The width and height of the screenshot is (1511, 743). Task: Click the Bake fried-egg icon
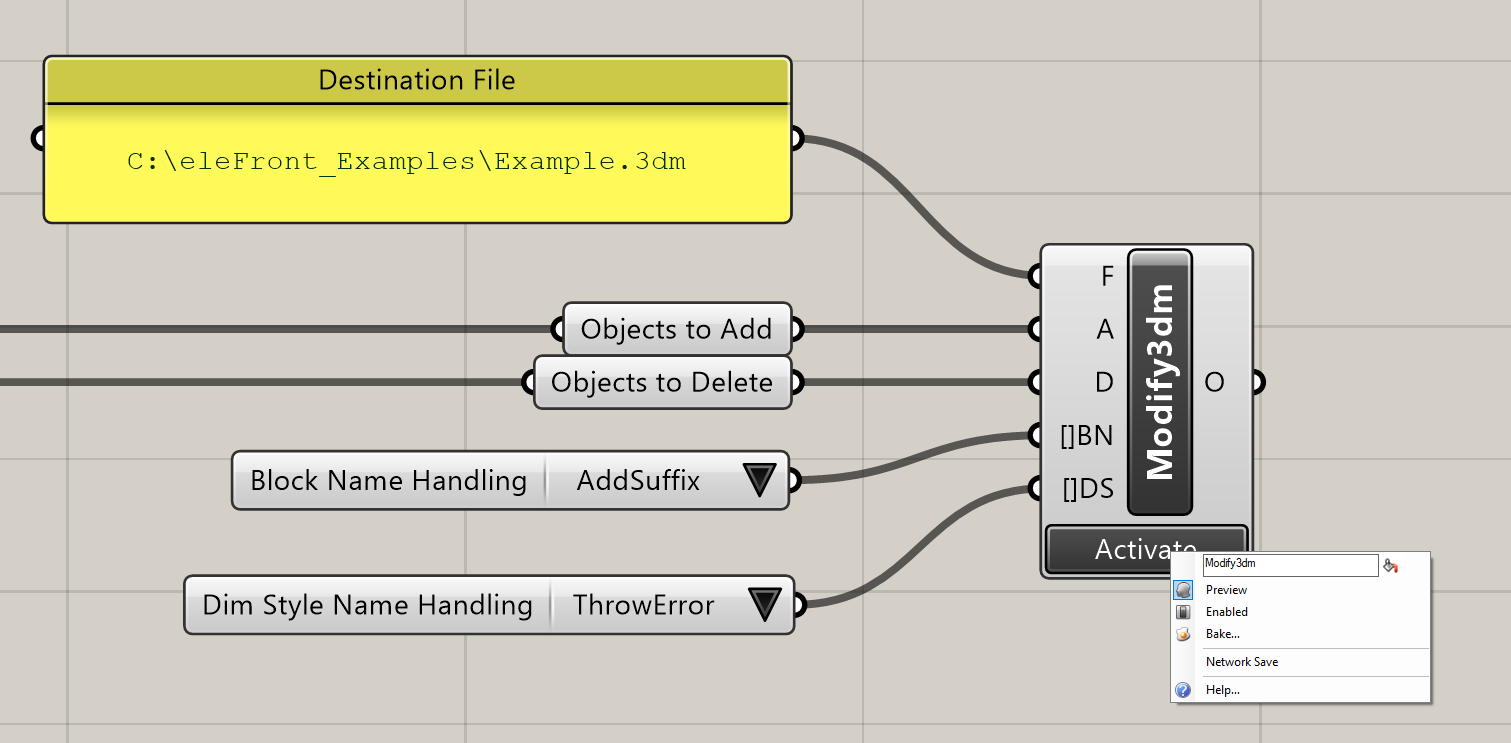[x=1183, y=633]
